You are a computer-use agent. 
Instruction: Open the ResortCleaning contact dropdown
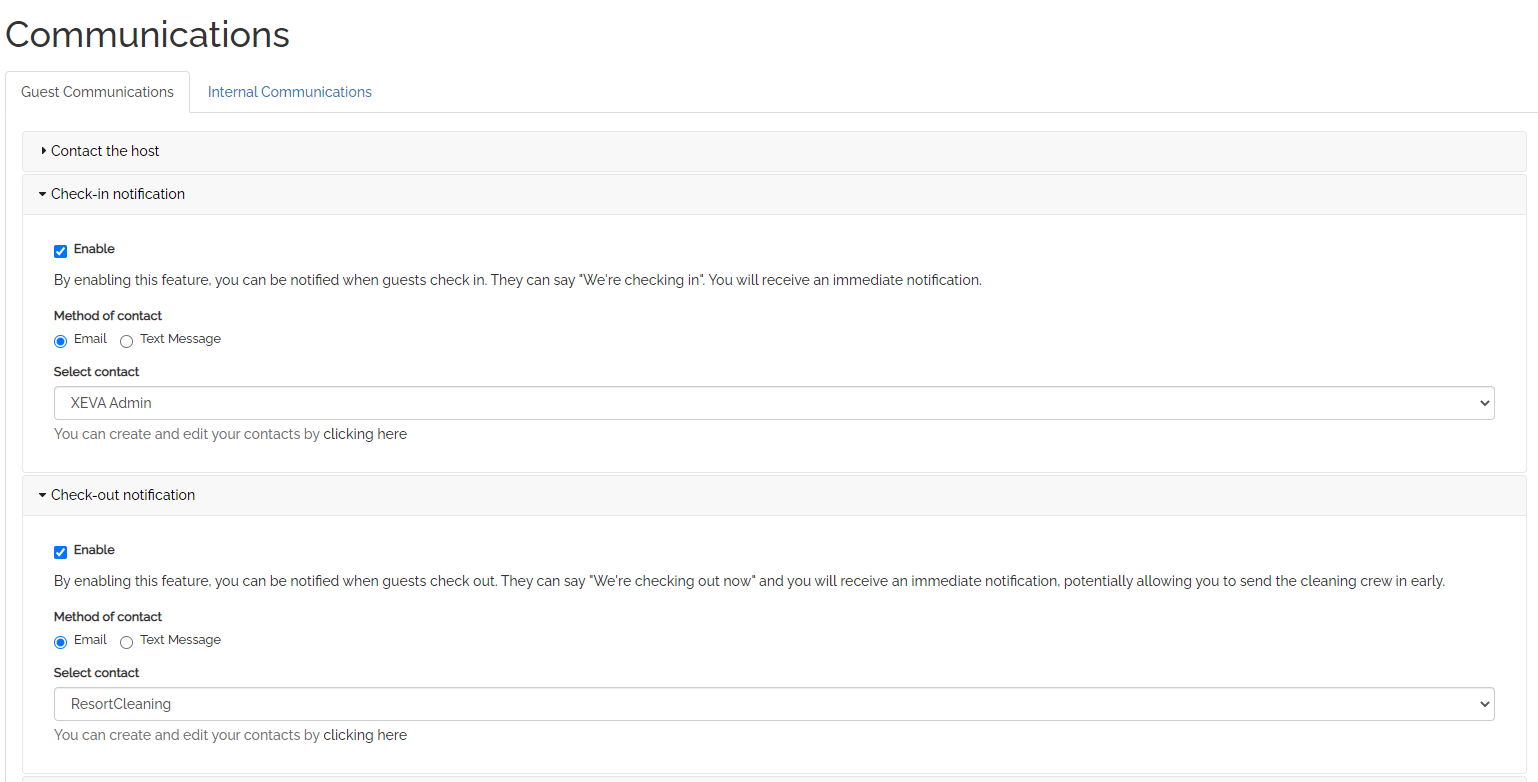[774, 704]
